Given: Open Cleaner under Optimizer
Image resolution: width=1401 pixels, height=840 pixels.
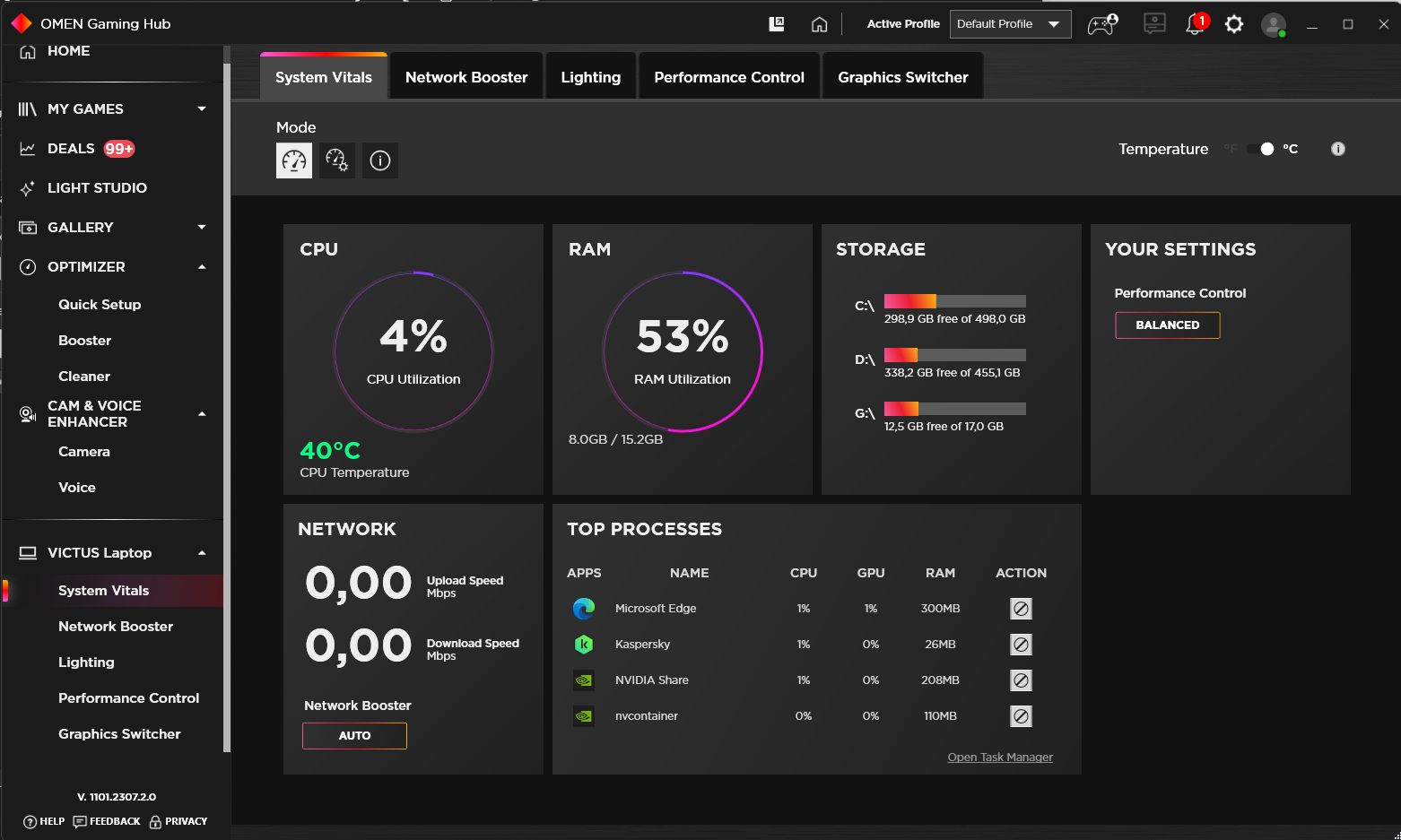Looking at the screenshot, I should [84, 377].
